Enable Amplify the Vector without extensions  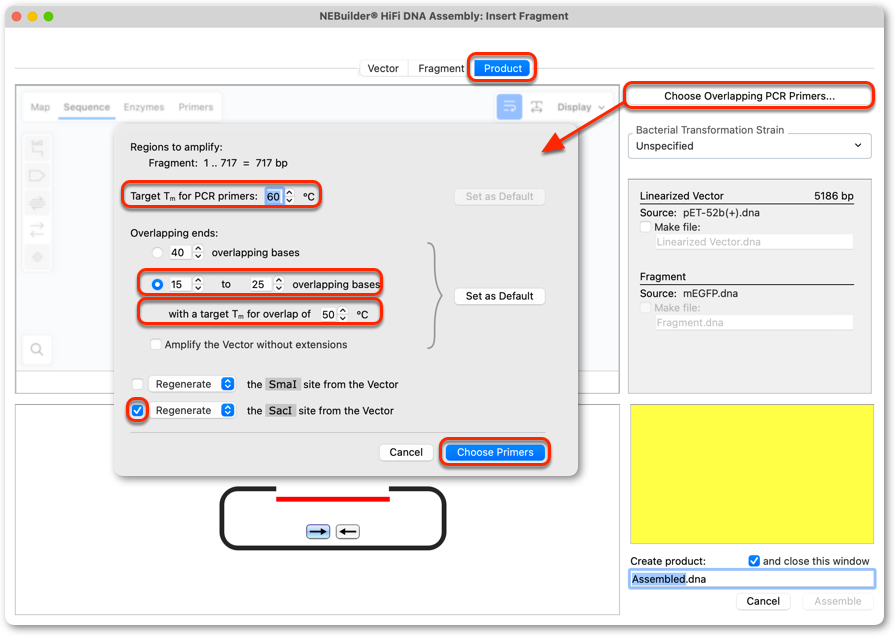point(155,344)
